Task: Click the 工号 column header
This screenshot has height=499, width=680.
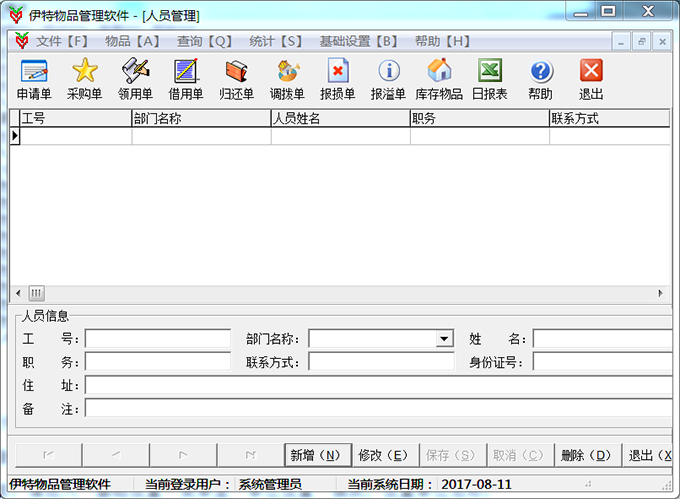Action: pyautogui.click(x=75, y=118)
